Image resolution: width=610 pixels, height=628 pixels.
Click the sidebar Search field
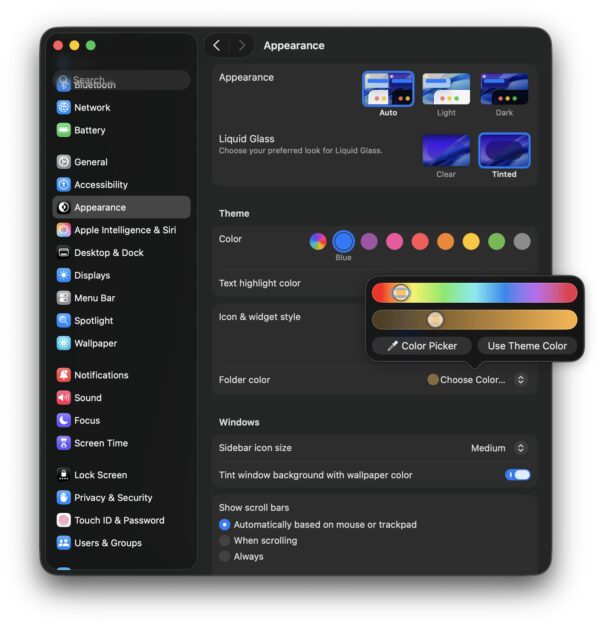point(120,79)
